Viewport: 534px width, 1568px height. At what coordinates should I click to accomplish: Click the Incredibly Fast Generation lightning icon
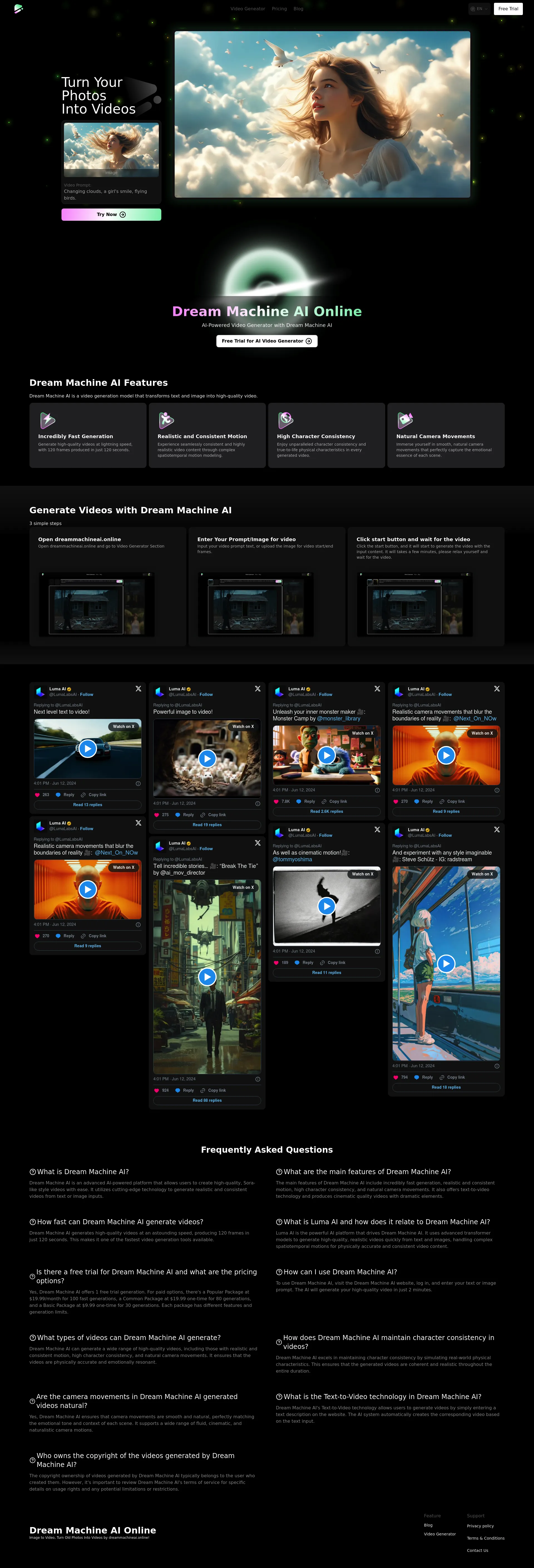coord(48,420)
